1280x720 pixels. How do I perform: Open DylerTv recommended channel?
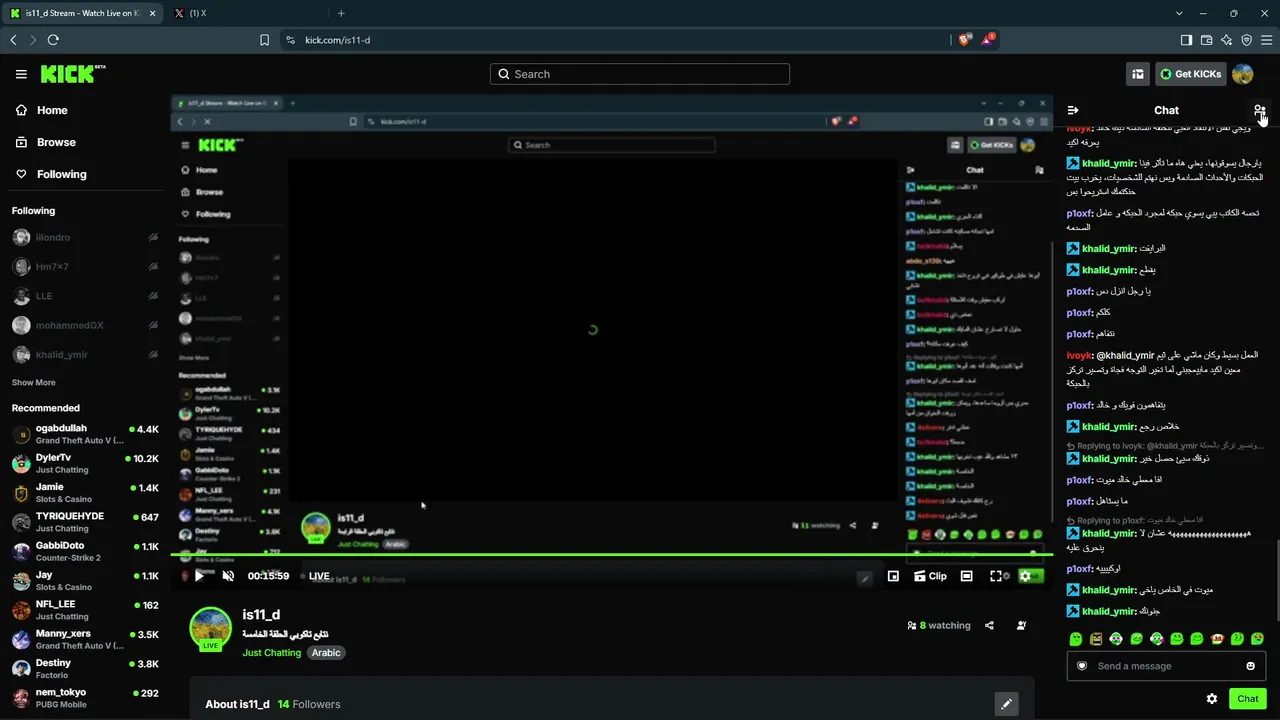click(85, 463)
